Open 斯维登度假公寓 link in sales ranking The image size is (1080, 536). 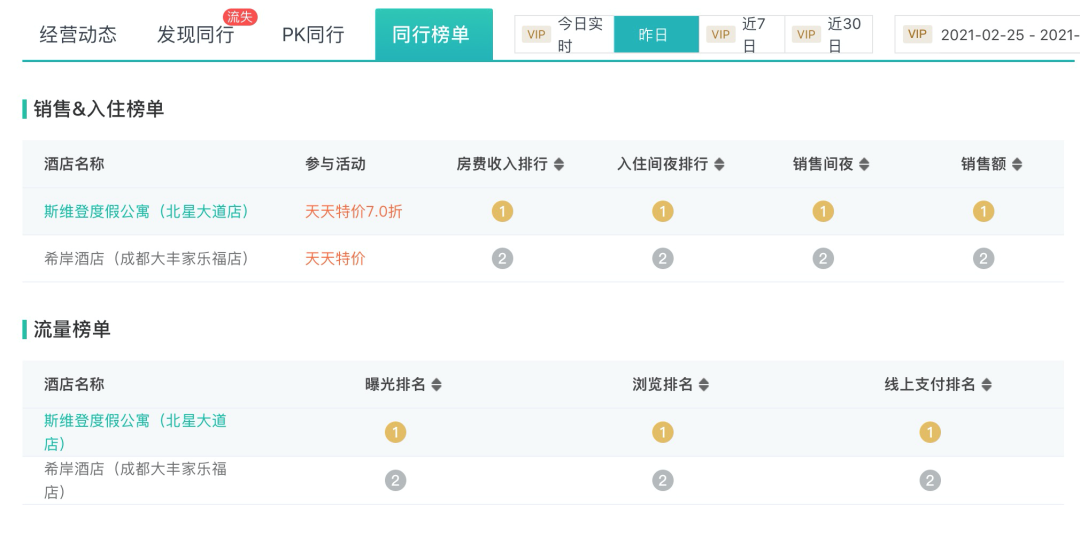[146, 212]
